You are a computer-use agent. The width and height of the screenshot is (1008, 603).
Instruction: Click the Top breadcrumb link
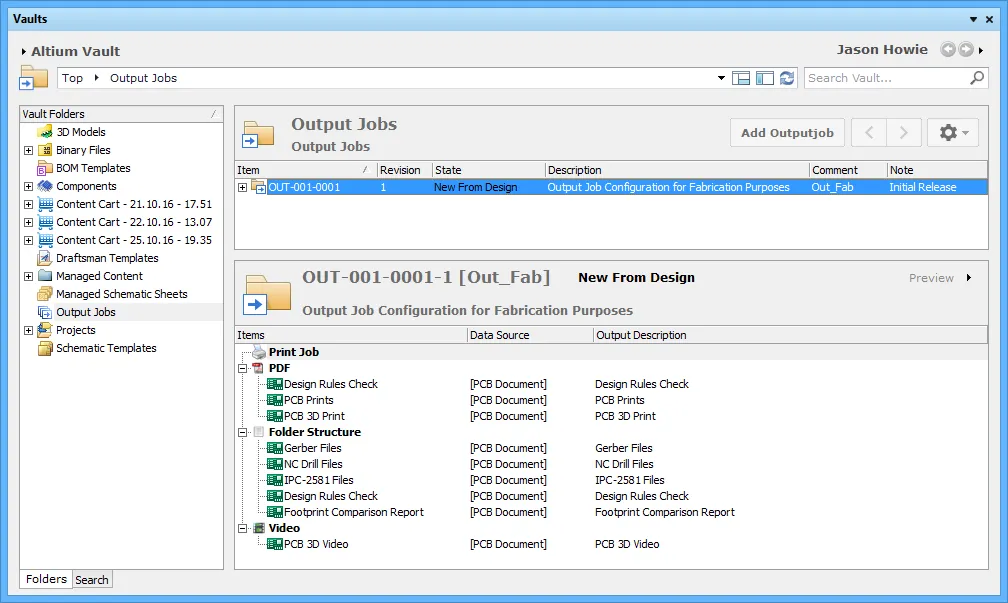click(73, 78)
